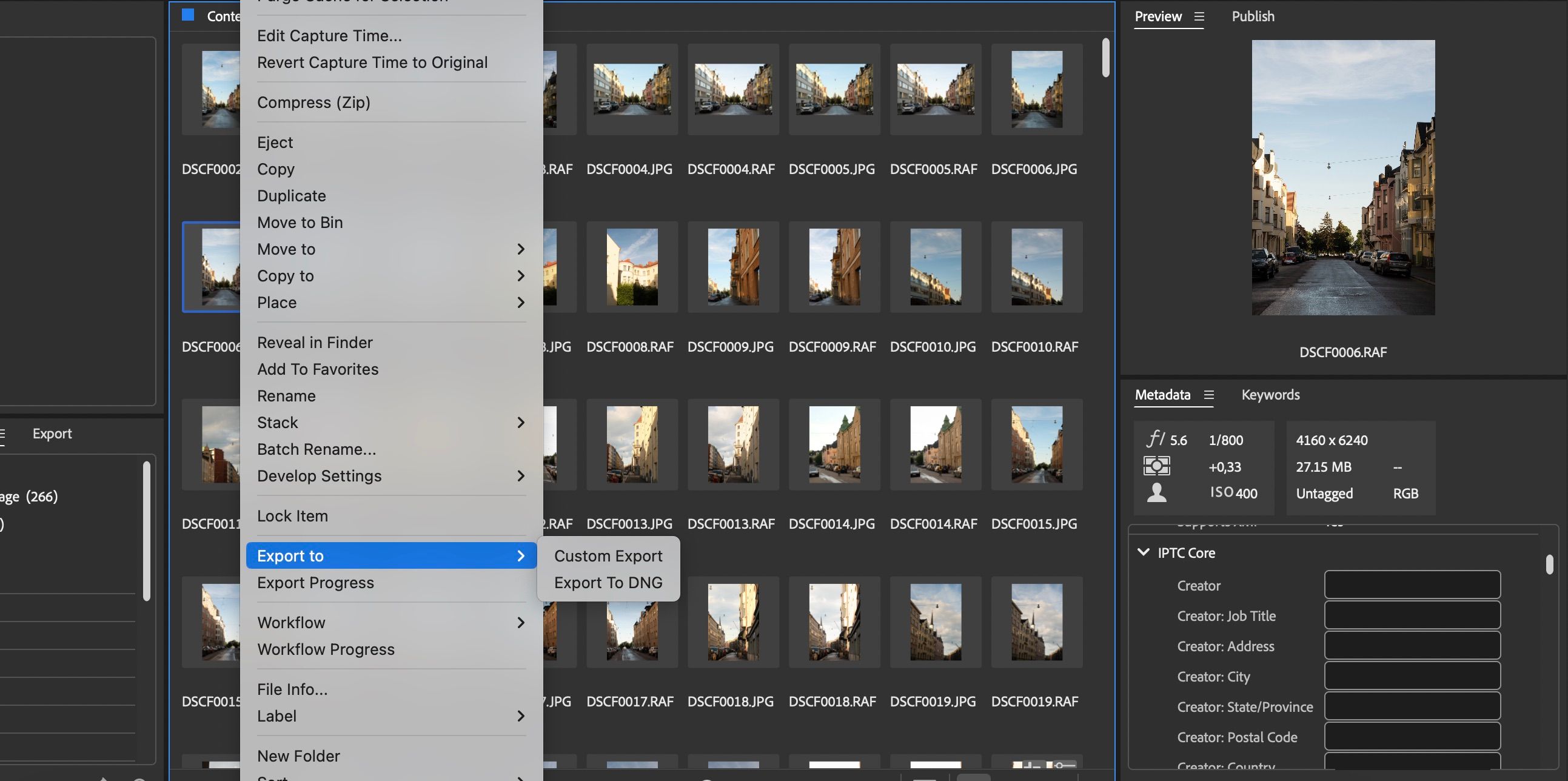Open the Keywords tab

pyautogui.click(x=1270, y=395)
